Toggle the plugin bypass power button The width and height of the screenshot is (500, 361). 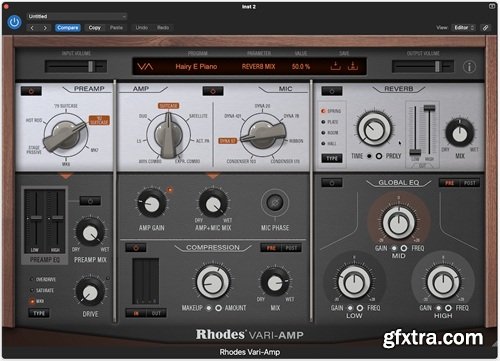14,22
